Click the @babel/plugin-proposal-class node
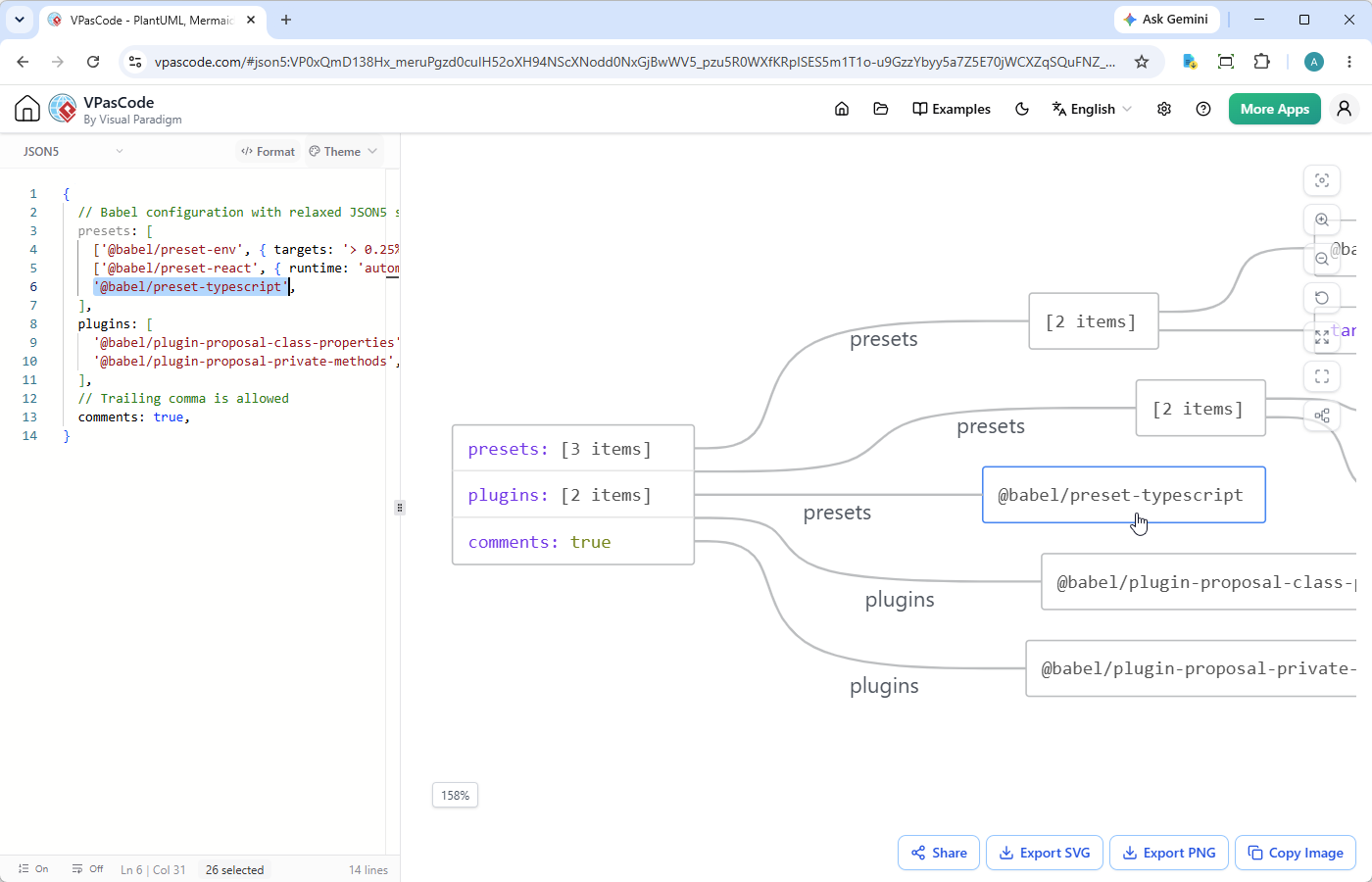 (x=1200, y=582)
